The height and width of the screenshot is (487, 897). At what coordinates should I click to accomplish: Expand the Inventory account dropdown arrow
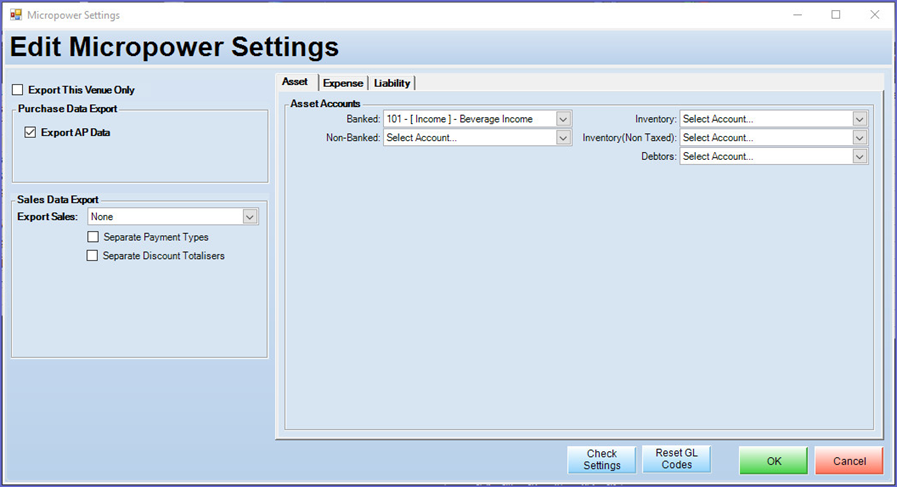click(x=859, y=119)
